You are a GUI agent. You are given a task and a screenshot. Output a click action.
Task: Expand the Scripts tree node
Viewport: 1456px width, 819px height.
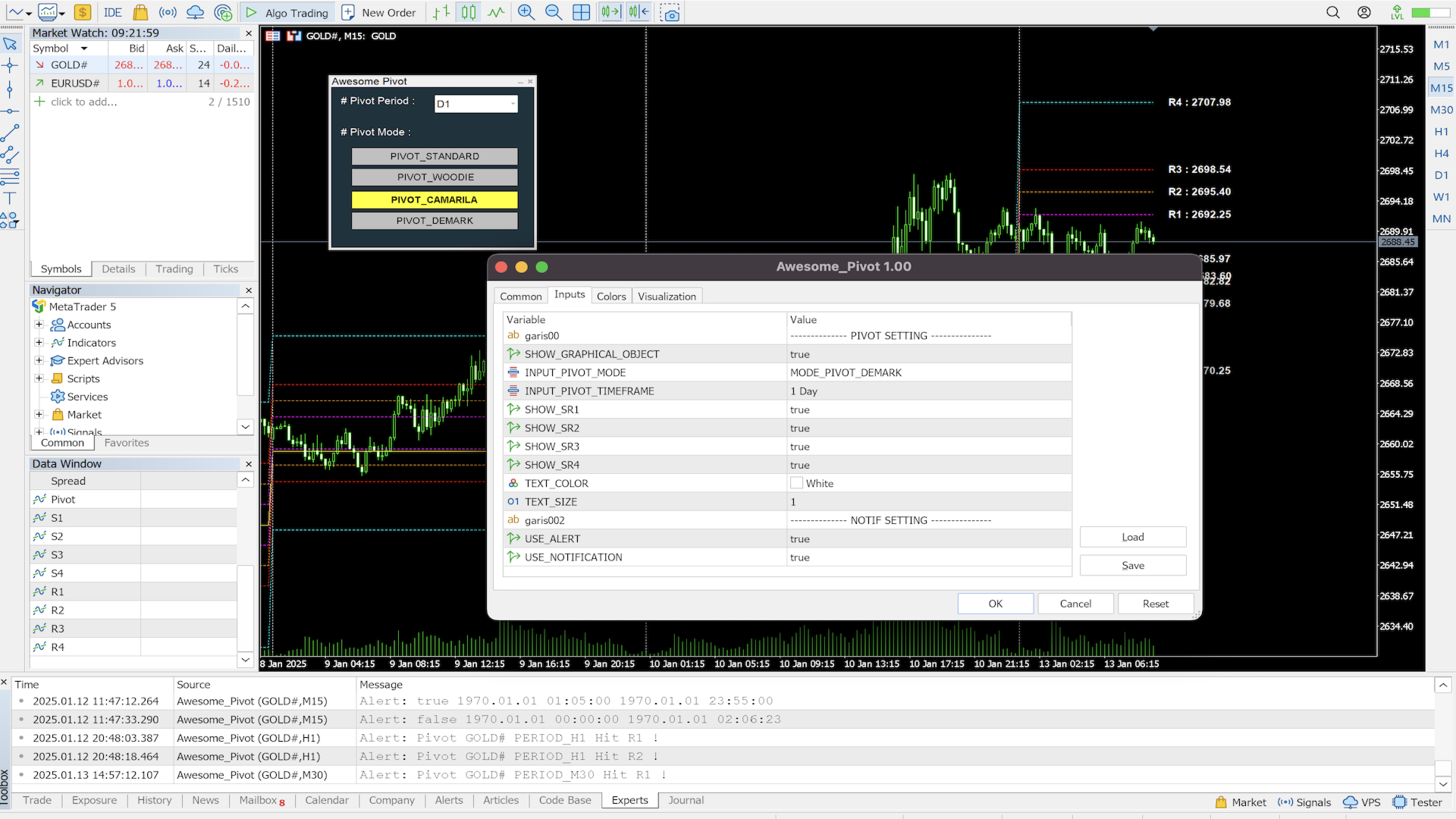tap(39, 378)
